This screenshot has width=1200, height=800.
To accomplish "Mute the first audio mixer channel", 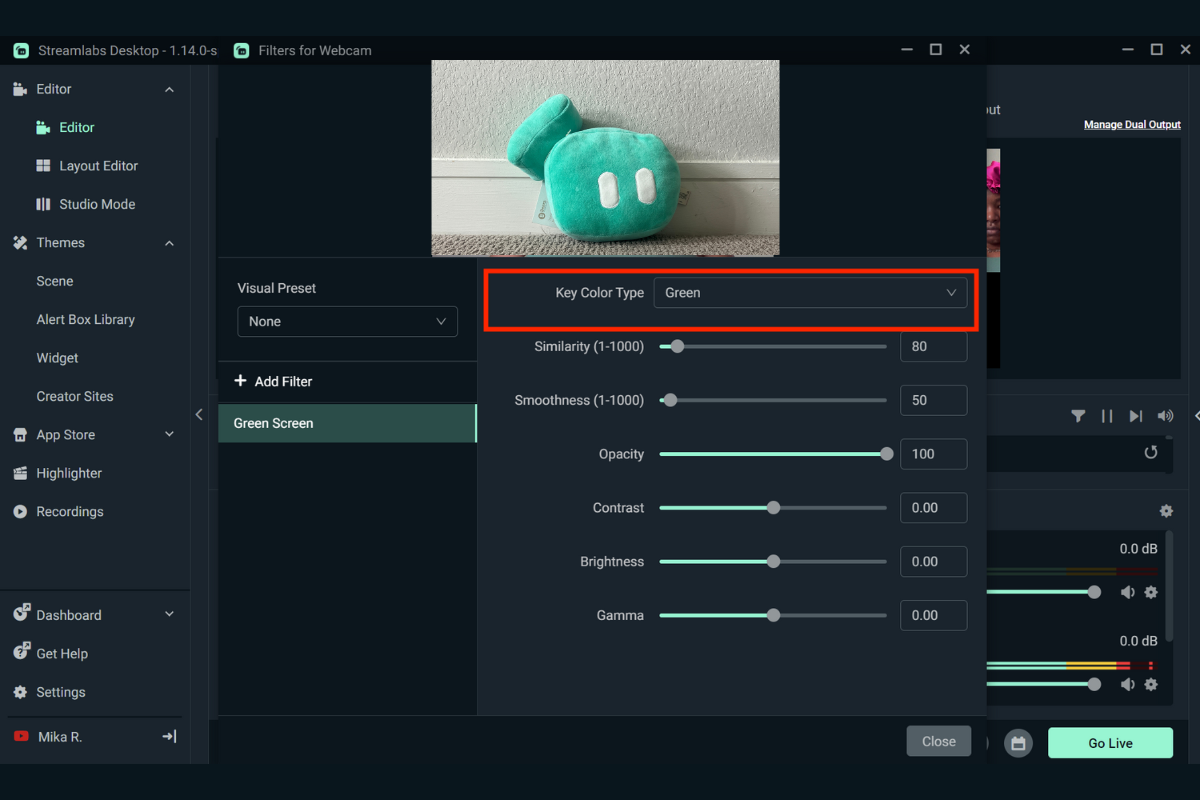I will tap(1128, 592).
